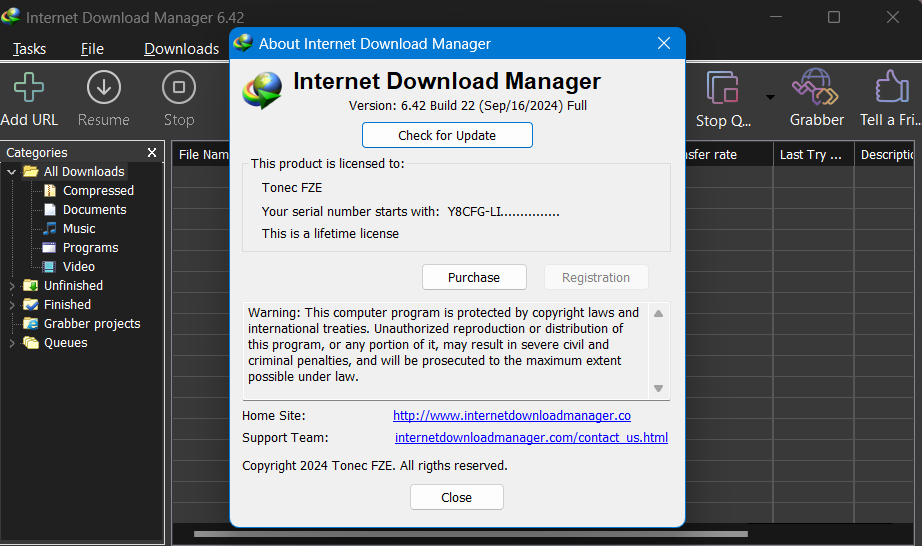Click the File Name column header
This screenshot has width=922, height=546.
pos(201,155)
